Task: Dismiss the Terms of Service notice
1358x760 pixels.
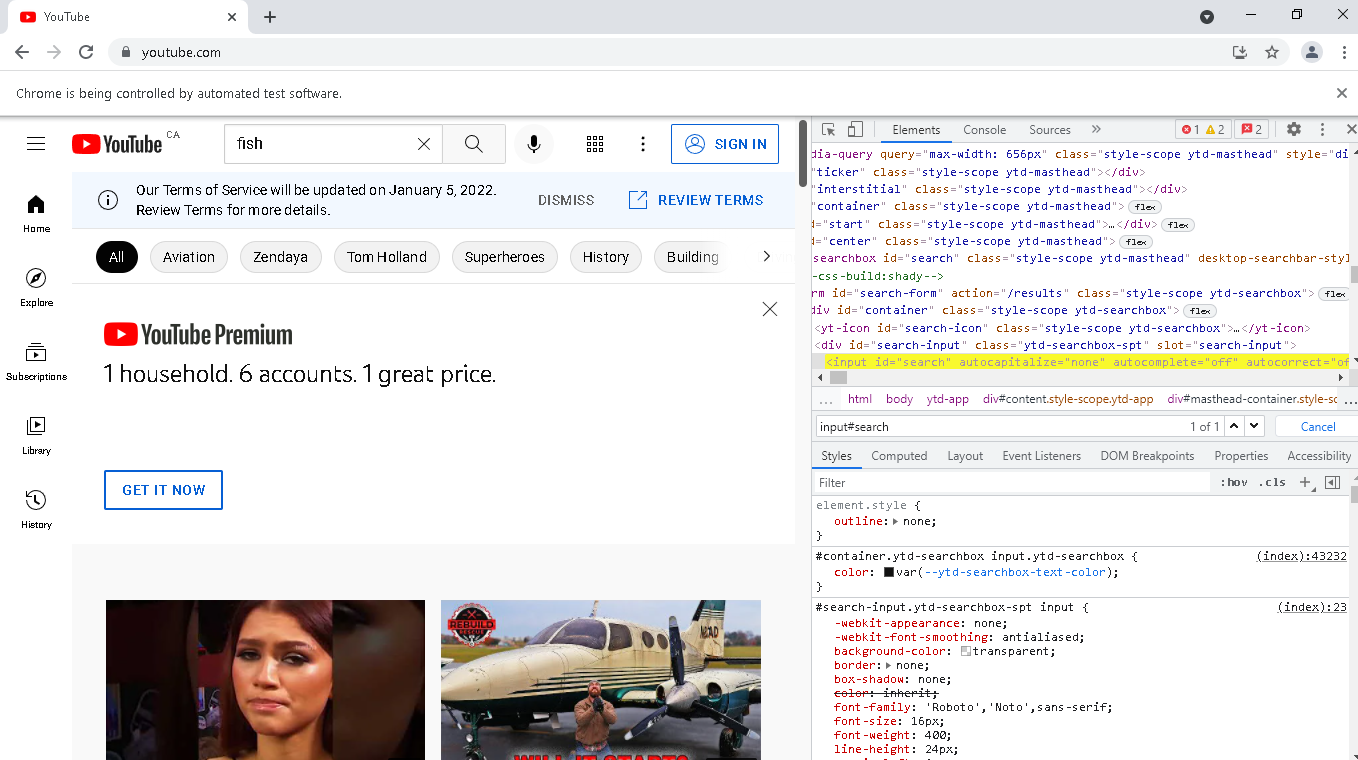Action: 566,200
